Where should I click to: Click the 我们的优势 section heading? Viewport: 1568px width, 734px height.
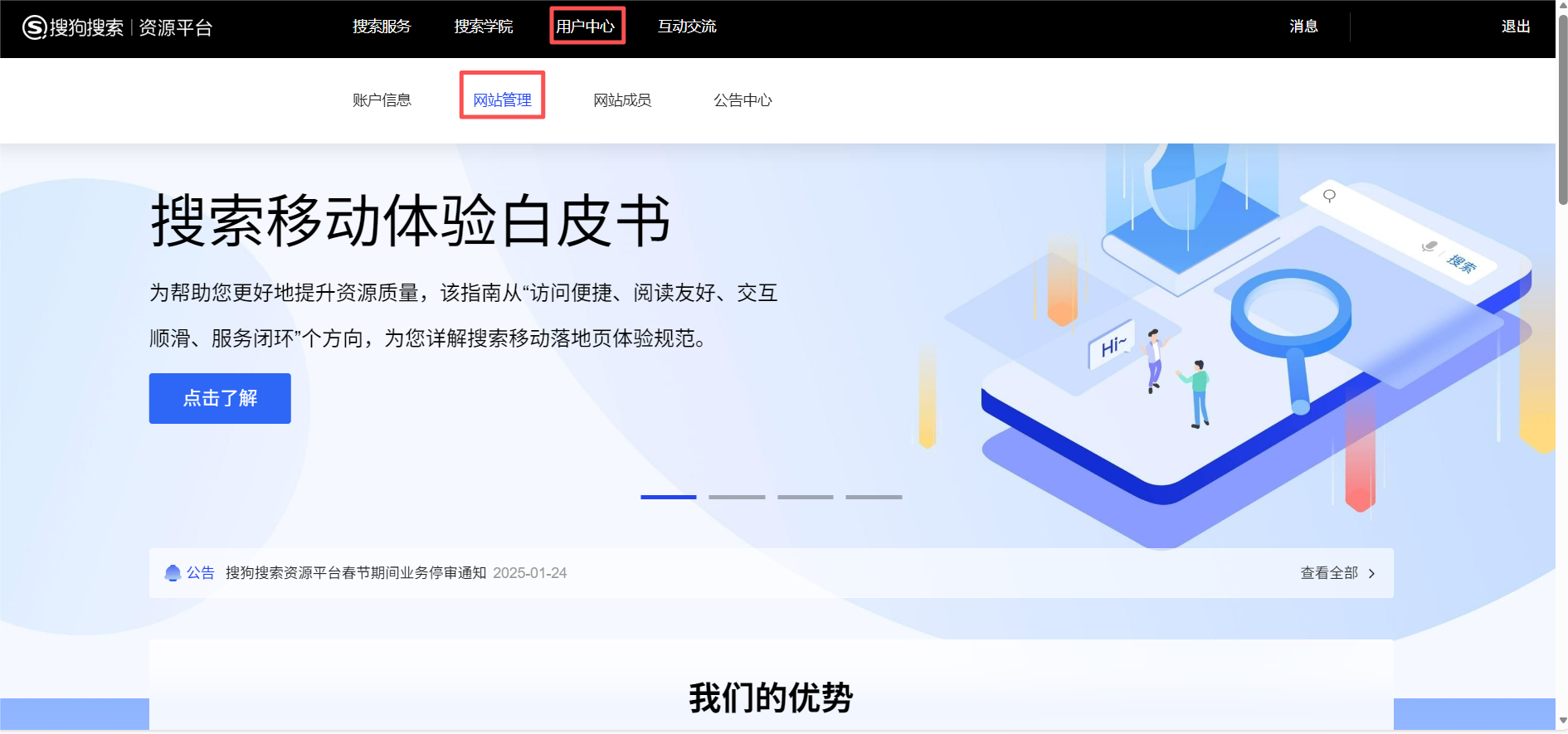click(x=771, y=698)
